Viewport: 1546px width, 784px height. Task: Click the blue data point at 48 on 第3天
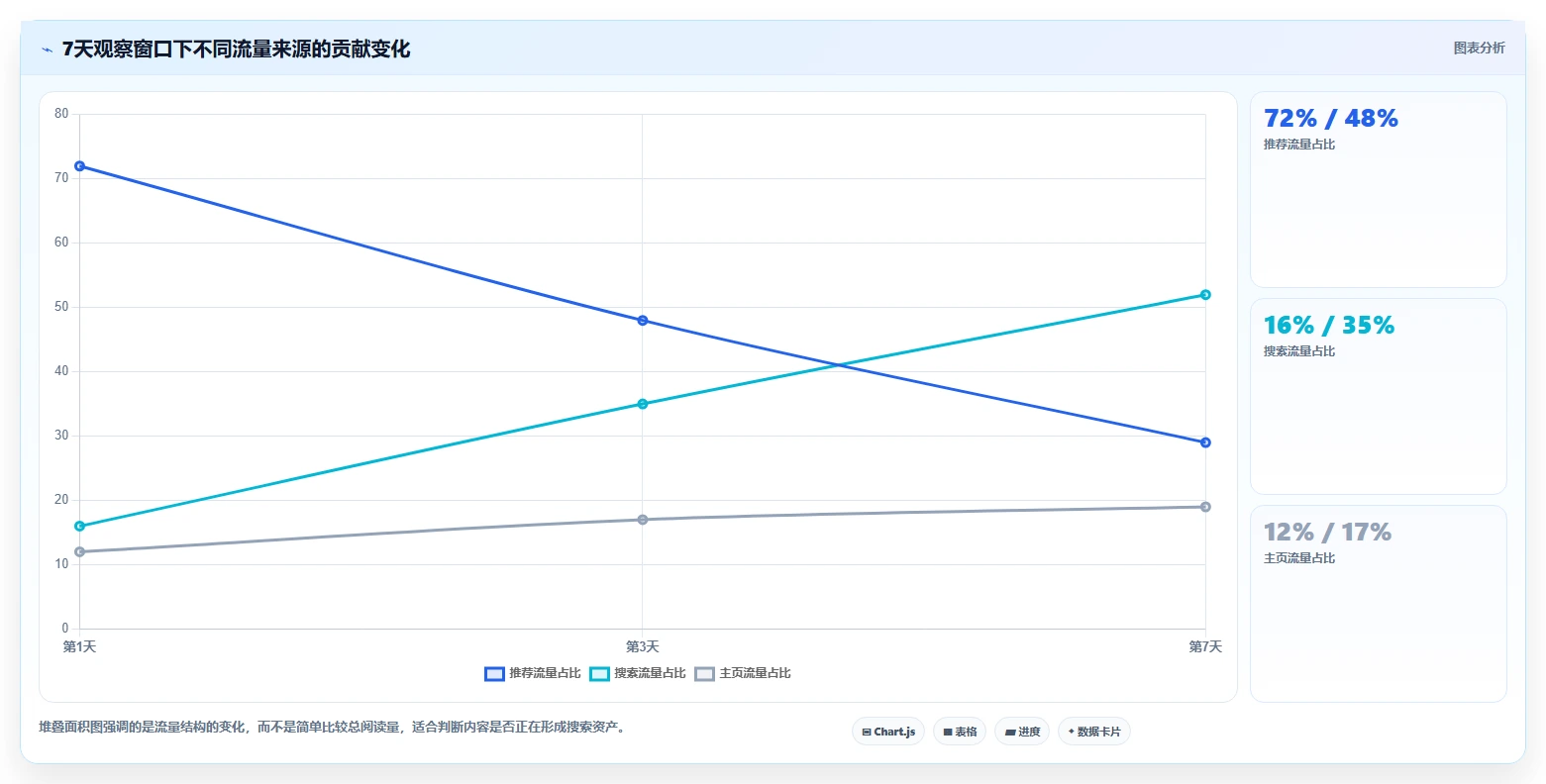tap(643, 321)
